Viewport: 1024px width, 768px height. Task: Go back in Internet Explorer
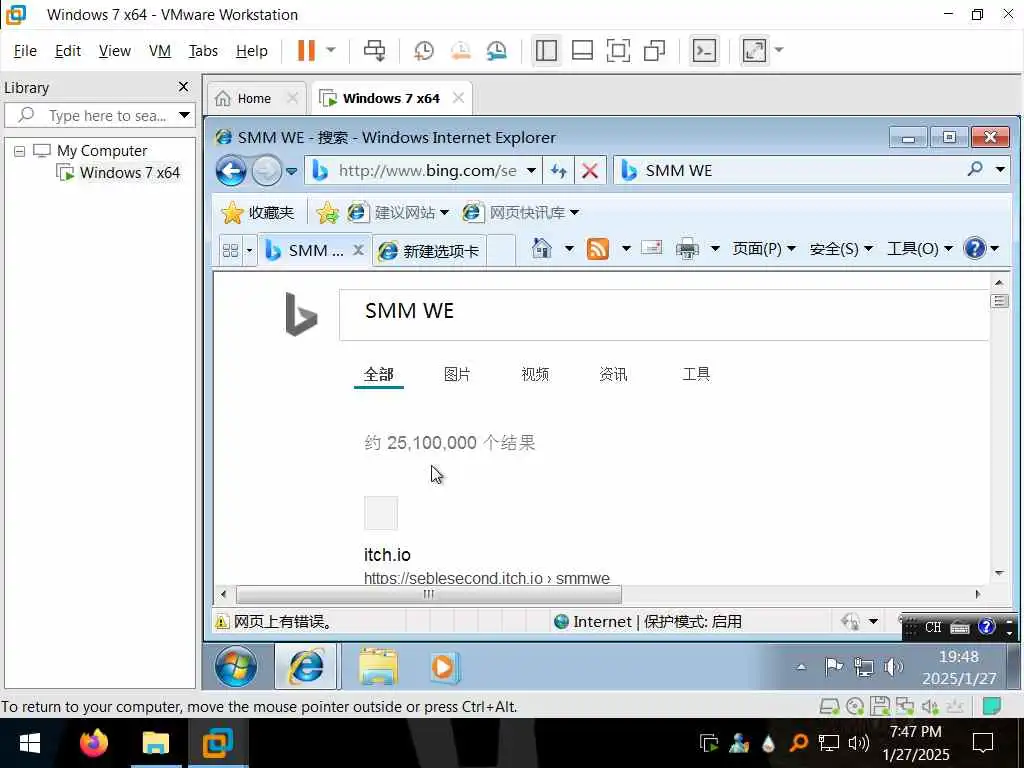231,170
